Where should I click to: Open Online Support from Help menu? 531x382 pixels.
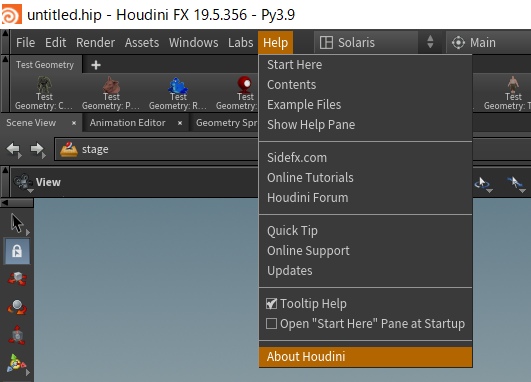click(366, 251)
